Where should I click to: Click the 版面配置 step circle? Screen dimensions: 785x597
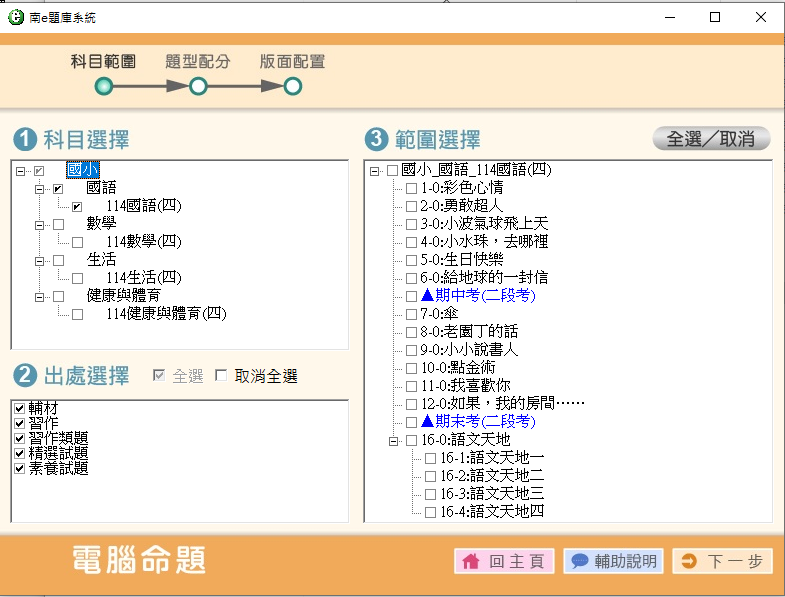coord(292,87)
